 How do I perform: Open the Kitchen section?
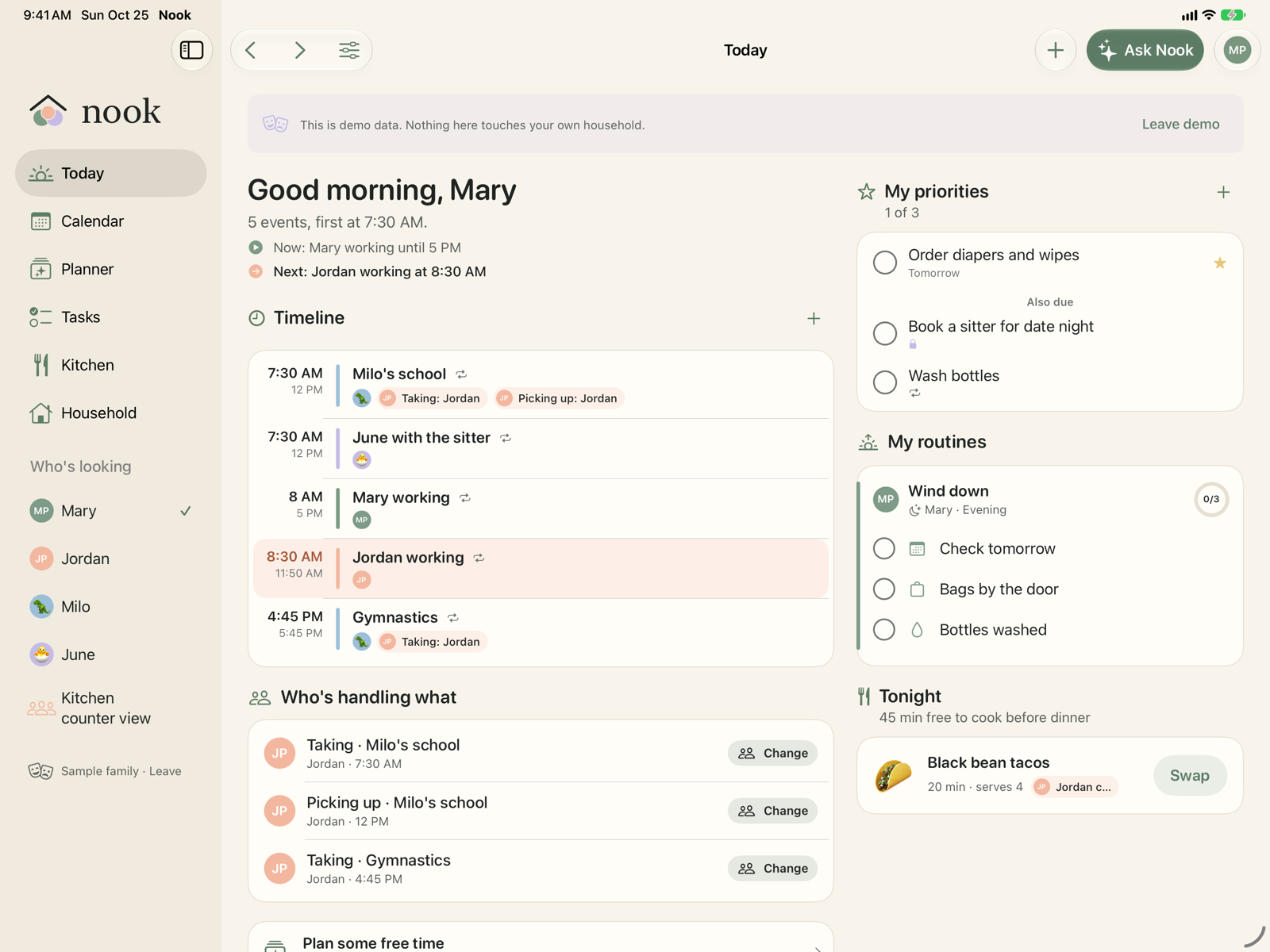point(111,365)
